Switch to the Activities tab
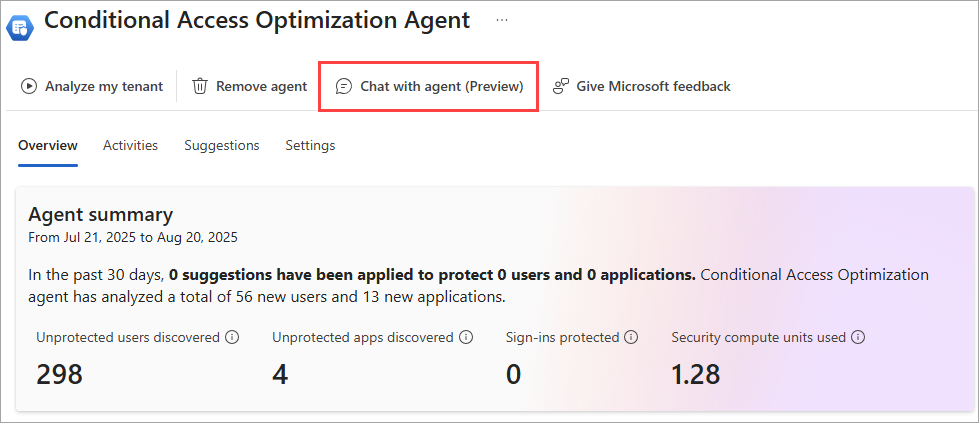 click(x=130, y=145)
